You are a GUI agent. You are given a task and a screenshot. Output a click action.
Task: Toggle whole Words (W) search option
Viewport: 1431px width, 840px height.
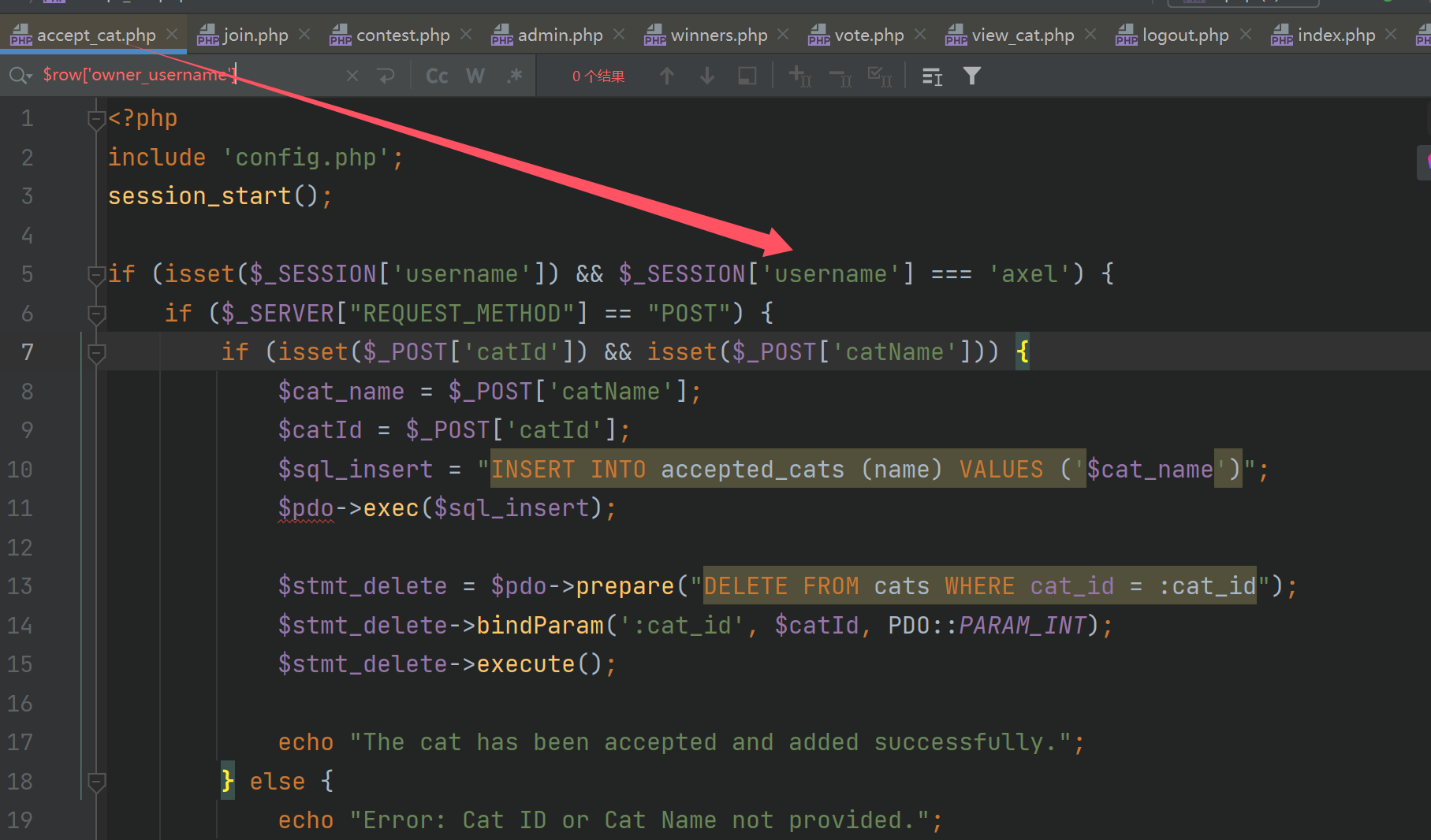[475, 76]
